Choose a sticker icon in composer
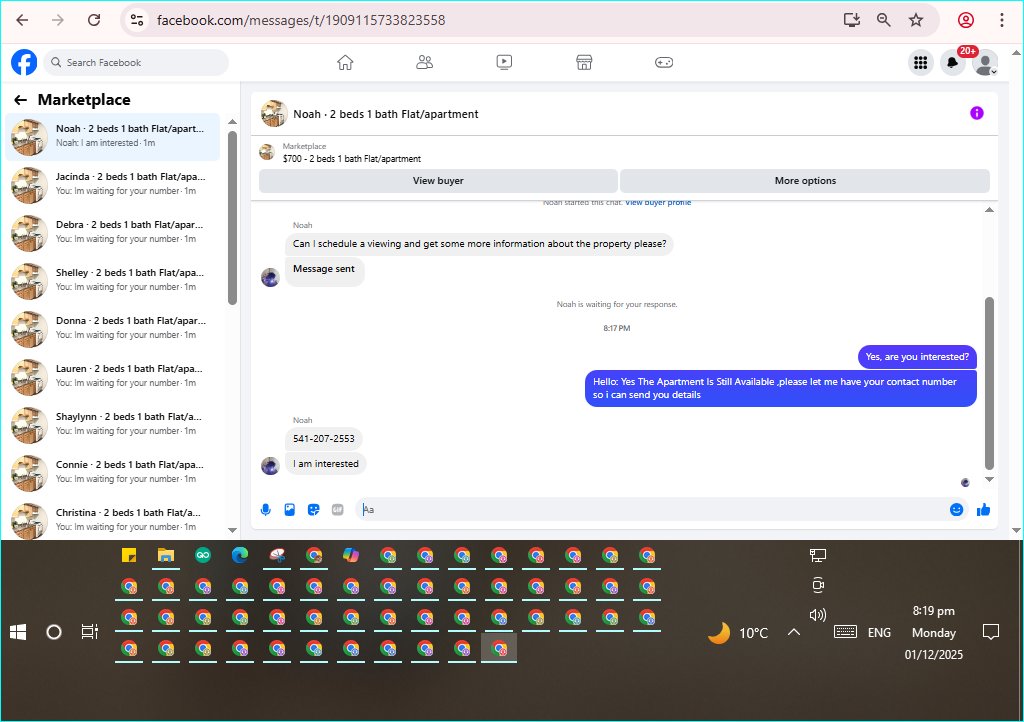This screenshot has width=1024, height=722. click(313, 510)
